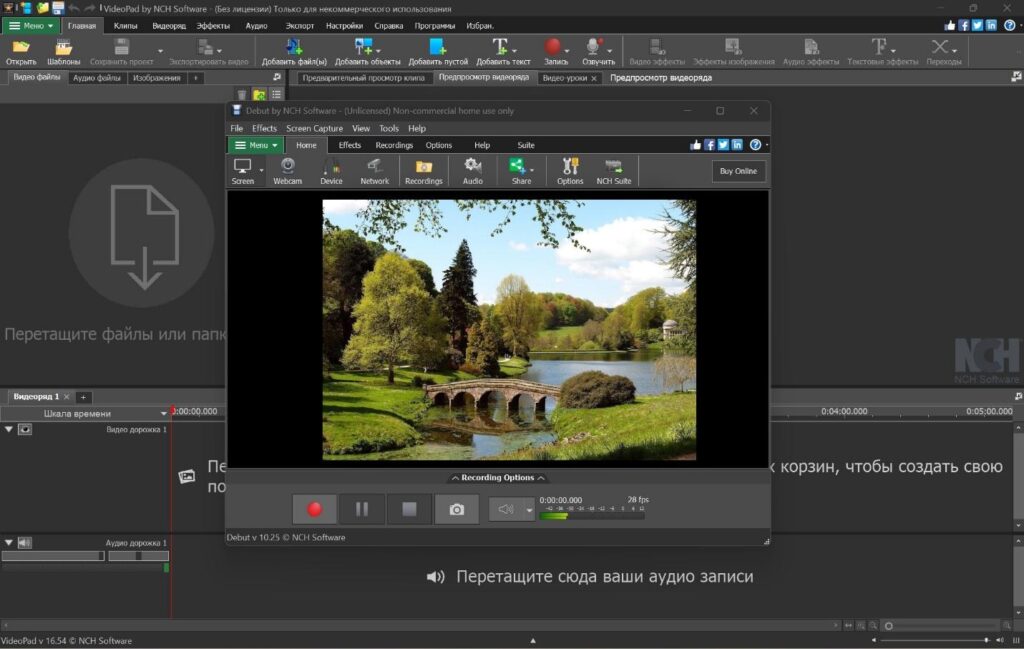Toggle visibility of Видео дорожка 1
Viewport: 1024px width, 649px height.
pyautogui.click(x=25, y=429)
